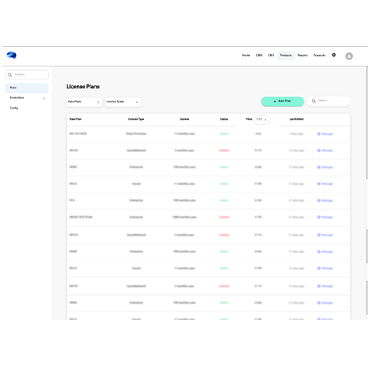This screenshot has width=370, height=365.
Task: Click Manage for the 1000 monthly uses row
Action: [325, 217]
